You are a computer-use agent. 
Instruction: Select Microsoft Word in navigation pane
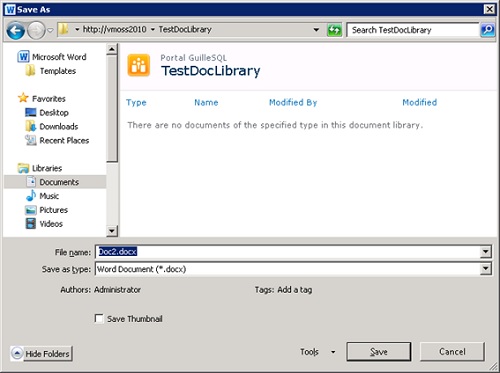click(59, 57)
